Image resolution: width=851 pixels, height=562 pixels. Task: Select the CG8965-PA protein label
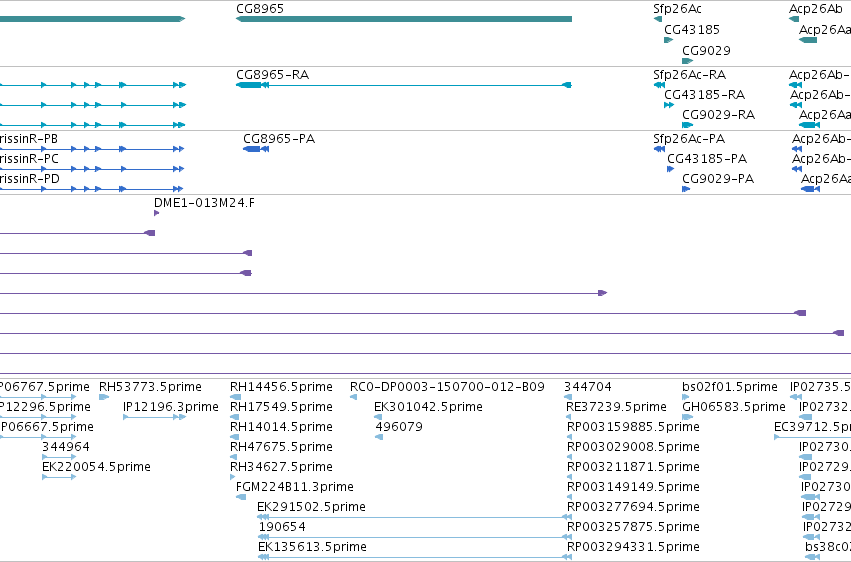click(279, 139)
